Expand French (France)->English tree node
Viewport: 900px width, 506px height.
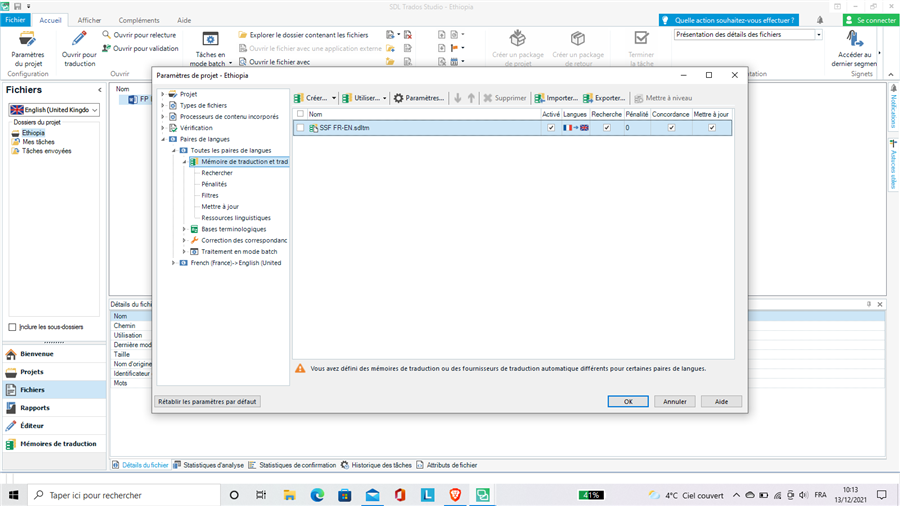pyautogui.click(x=173, y=263)
